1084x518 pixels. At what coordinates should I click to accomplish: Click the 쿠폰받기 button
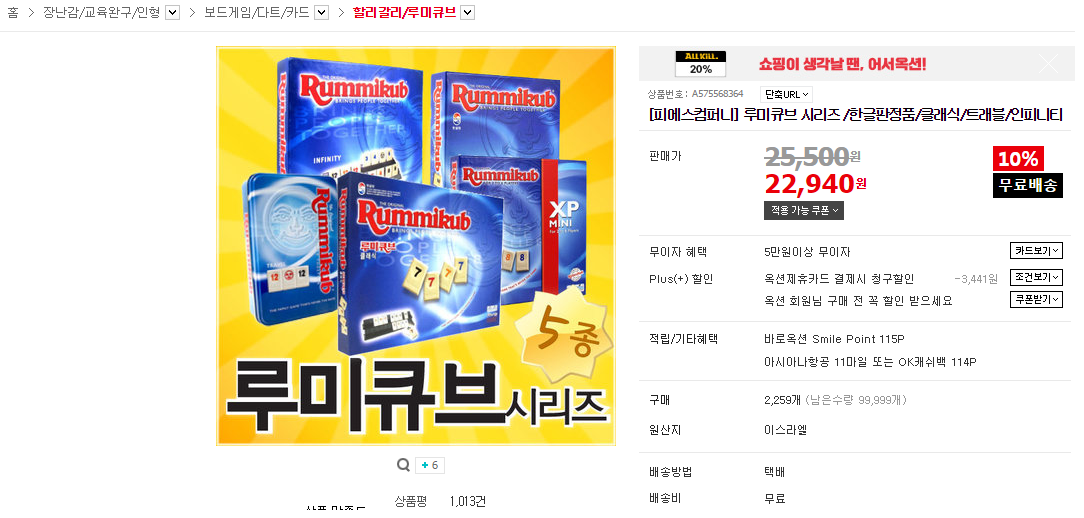click(1036, 299)
